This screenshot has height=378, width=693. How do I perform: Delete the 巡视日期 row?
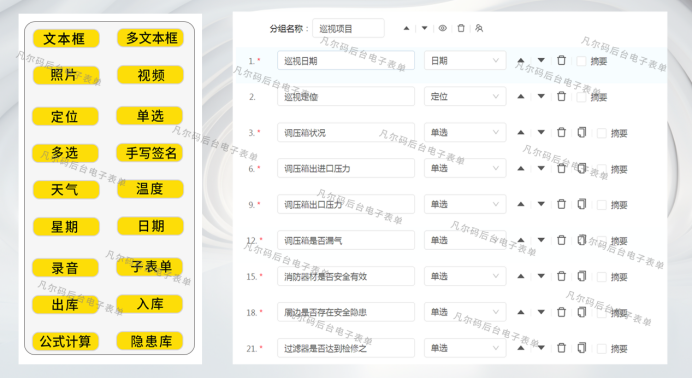(x=561, y=60)
